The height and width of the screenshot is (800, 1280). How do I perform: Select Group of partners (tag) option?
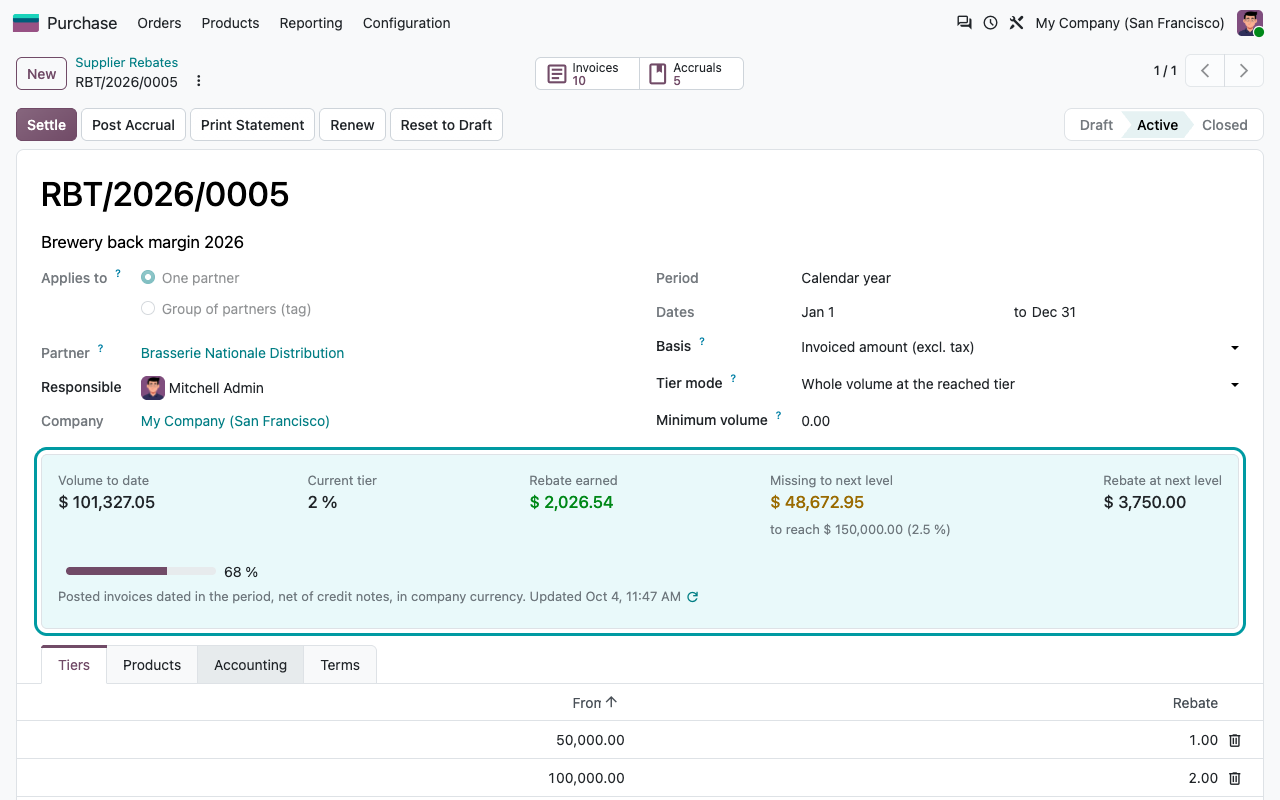pos(148,309)
